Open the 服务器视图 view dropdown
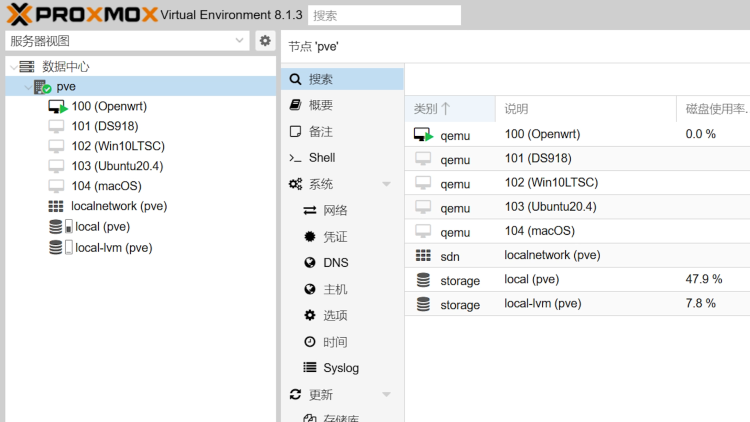 coord(127,41)
